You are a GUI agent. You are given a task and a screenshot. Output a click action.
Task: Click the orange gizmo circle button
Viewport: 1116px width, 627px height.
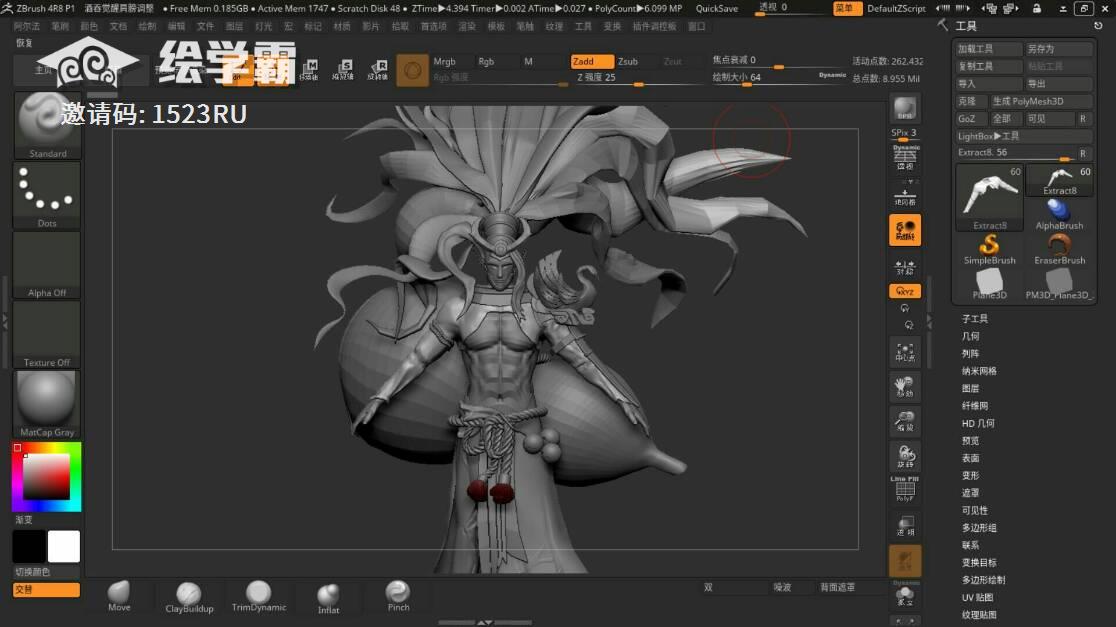(x=412, y=70)
